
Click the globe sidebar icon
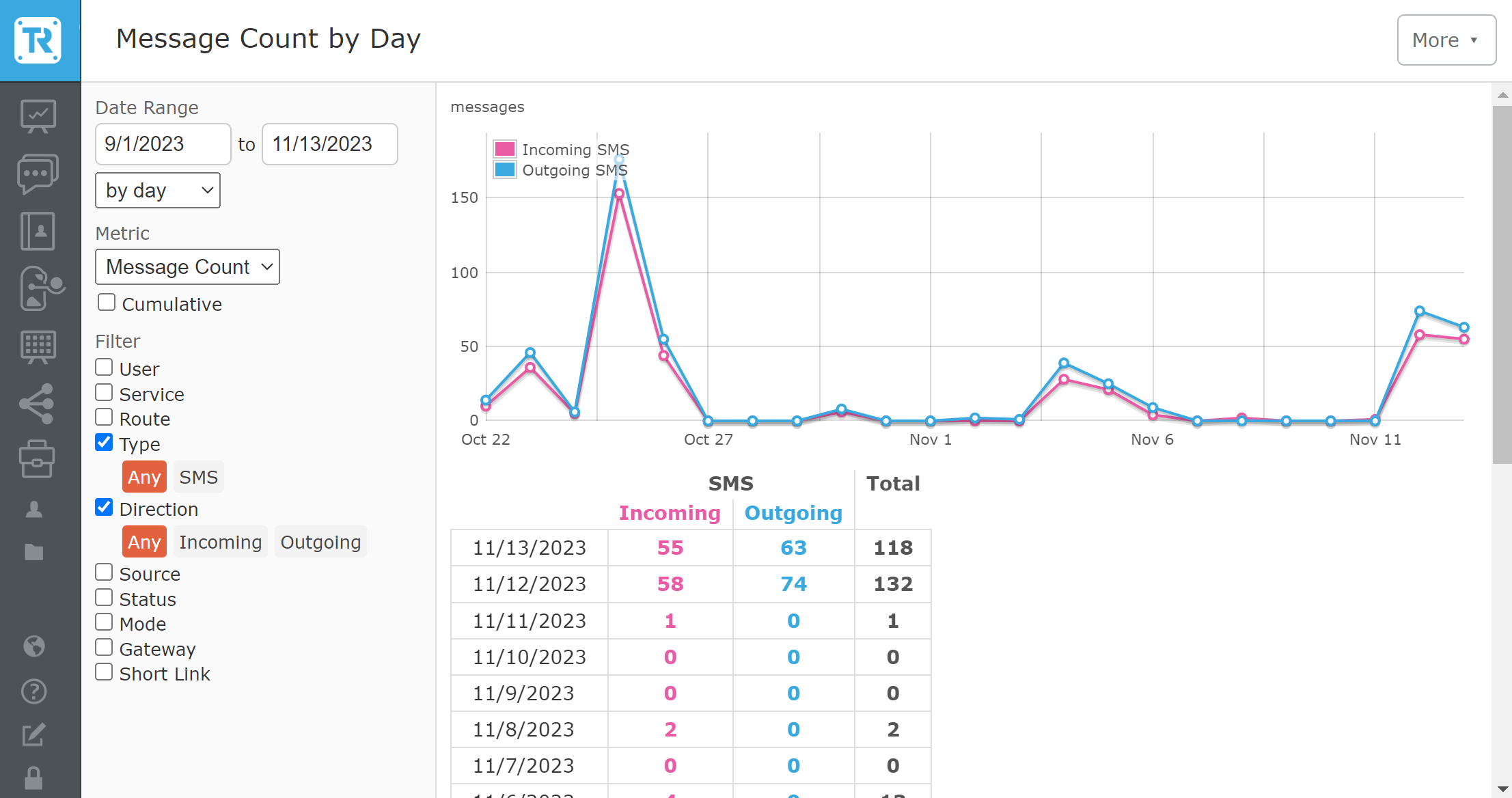(x=34, y=646)
